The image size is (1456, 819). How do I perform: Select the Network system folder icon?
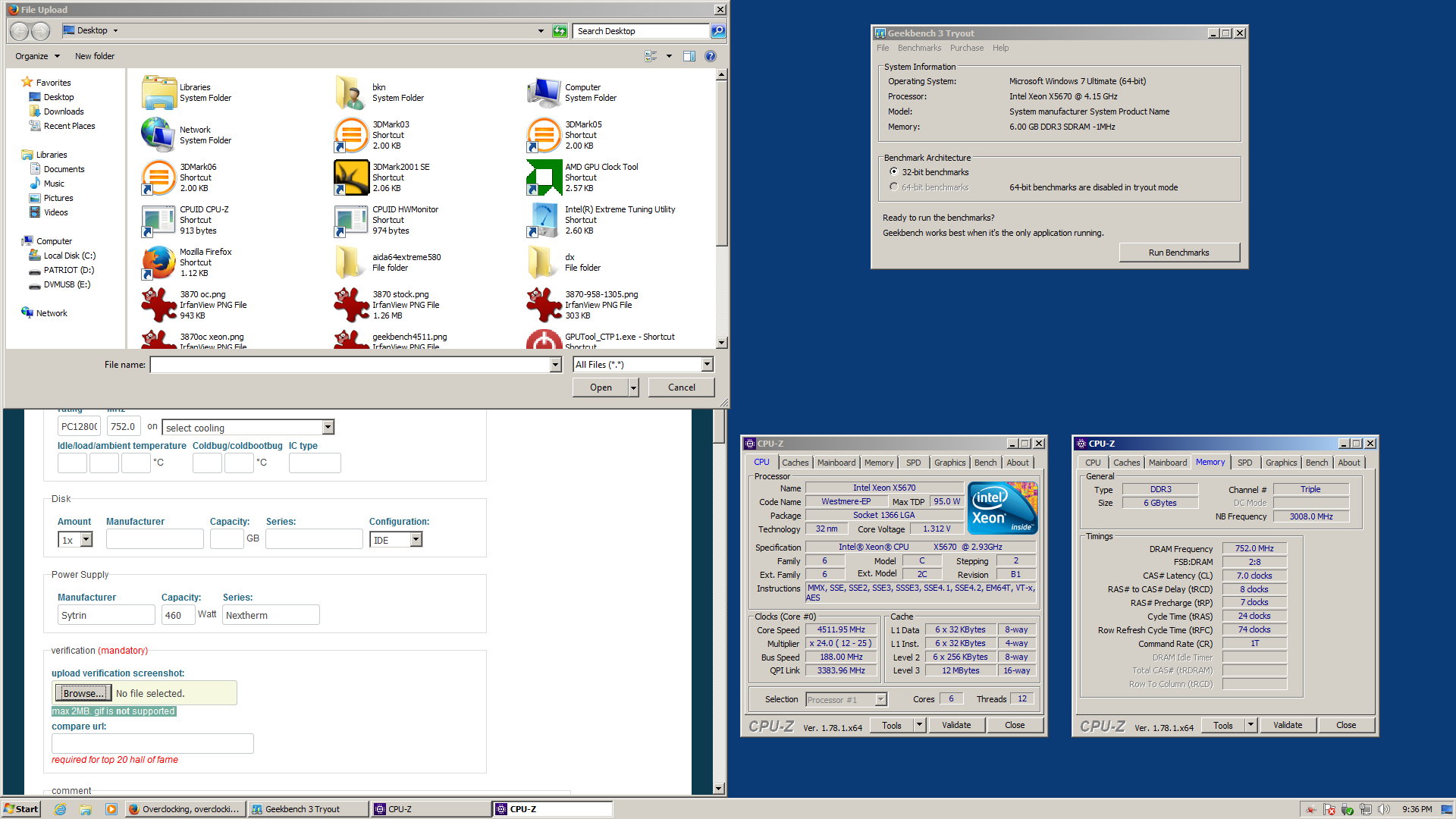[x=158, y=135]
